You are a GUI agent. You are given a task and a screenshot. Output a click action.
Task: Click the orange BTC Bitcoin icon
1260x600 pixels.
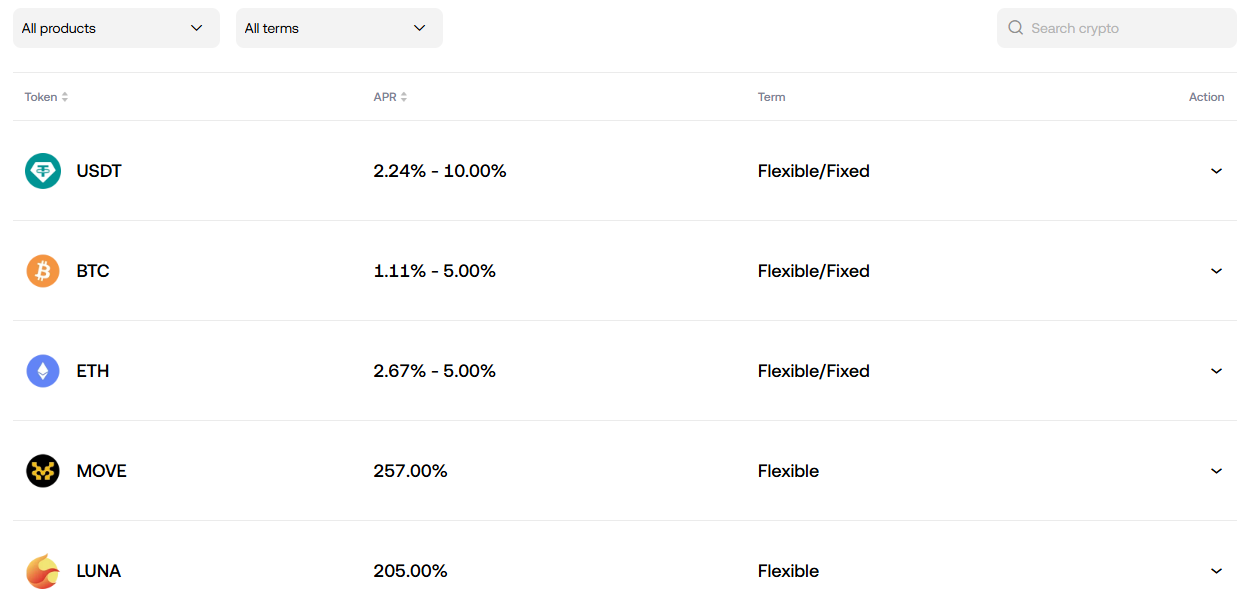[43, 271]
